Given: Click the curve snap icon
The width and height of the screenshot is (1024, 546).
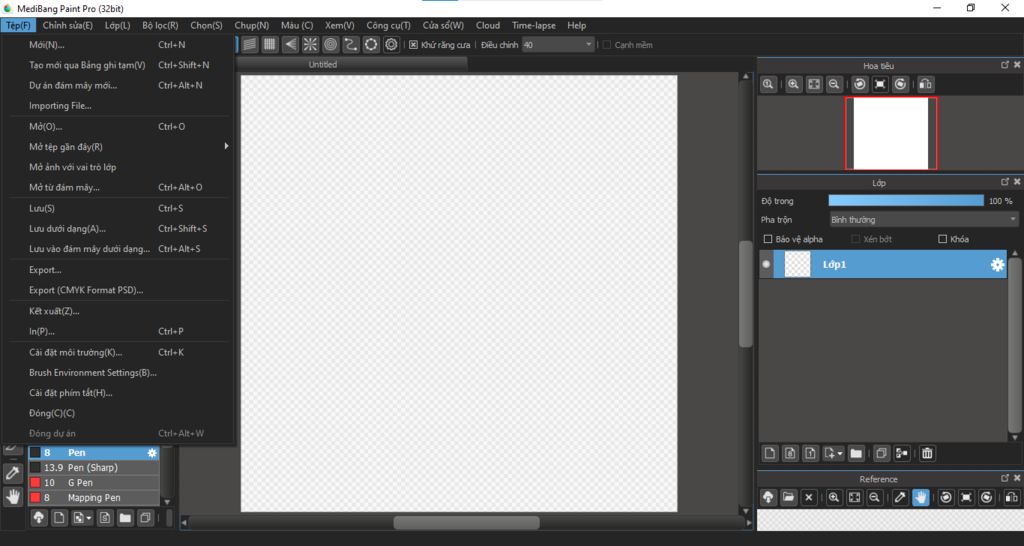Looking at the screenshot, I should click(x=351, y=44).
